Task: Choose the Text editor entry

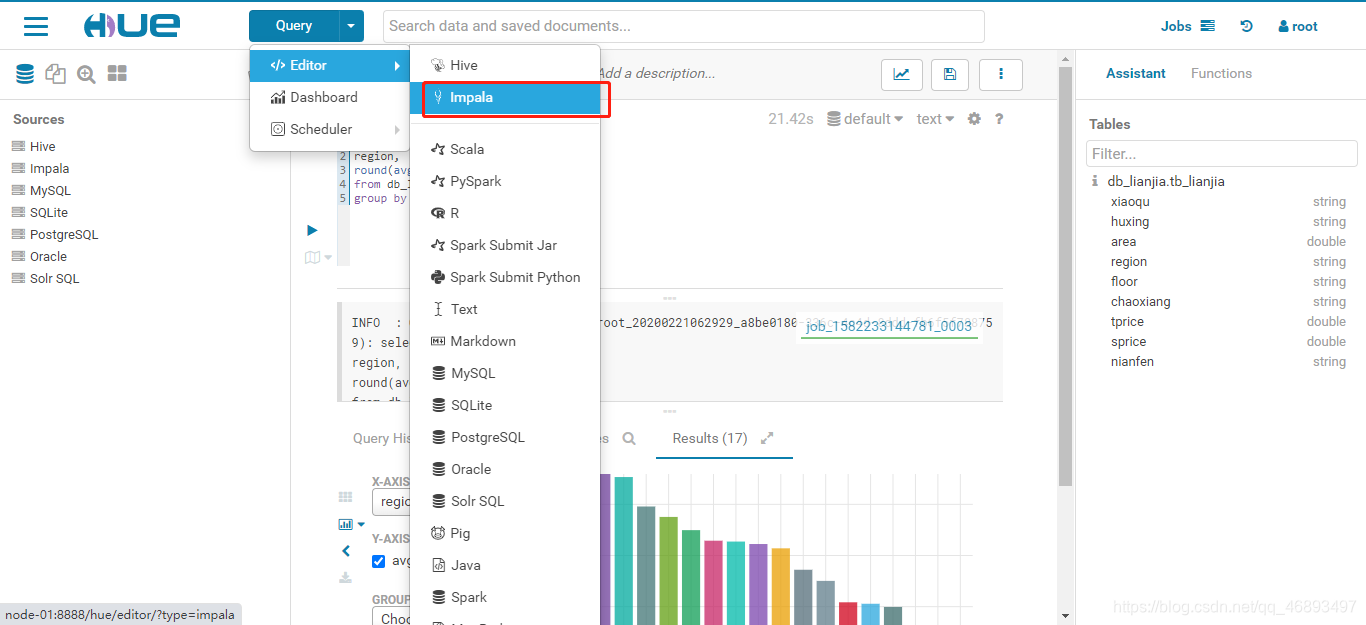Action: click(505, 309)
